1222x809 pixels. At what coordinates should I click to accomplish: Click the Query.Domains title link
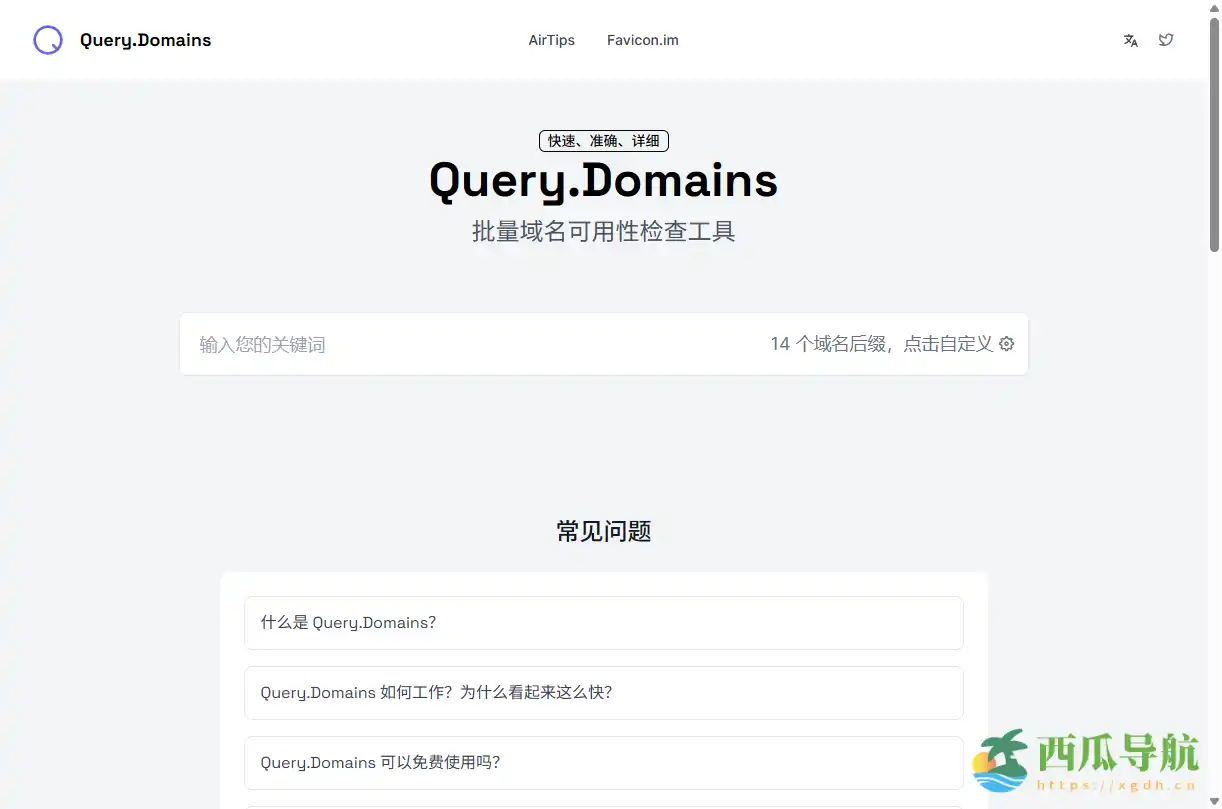[145, 40]
